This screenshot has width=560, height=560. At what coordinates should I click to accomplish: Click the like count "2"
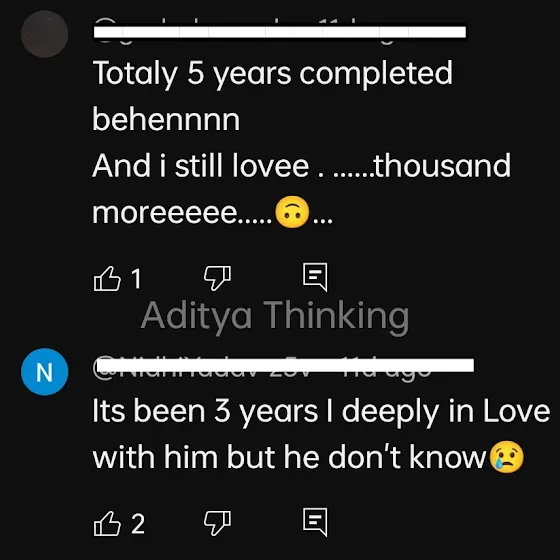tap(138, 524)
